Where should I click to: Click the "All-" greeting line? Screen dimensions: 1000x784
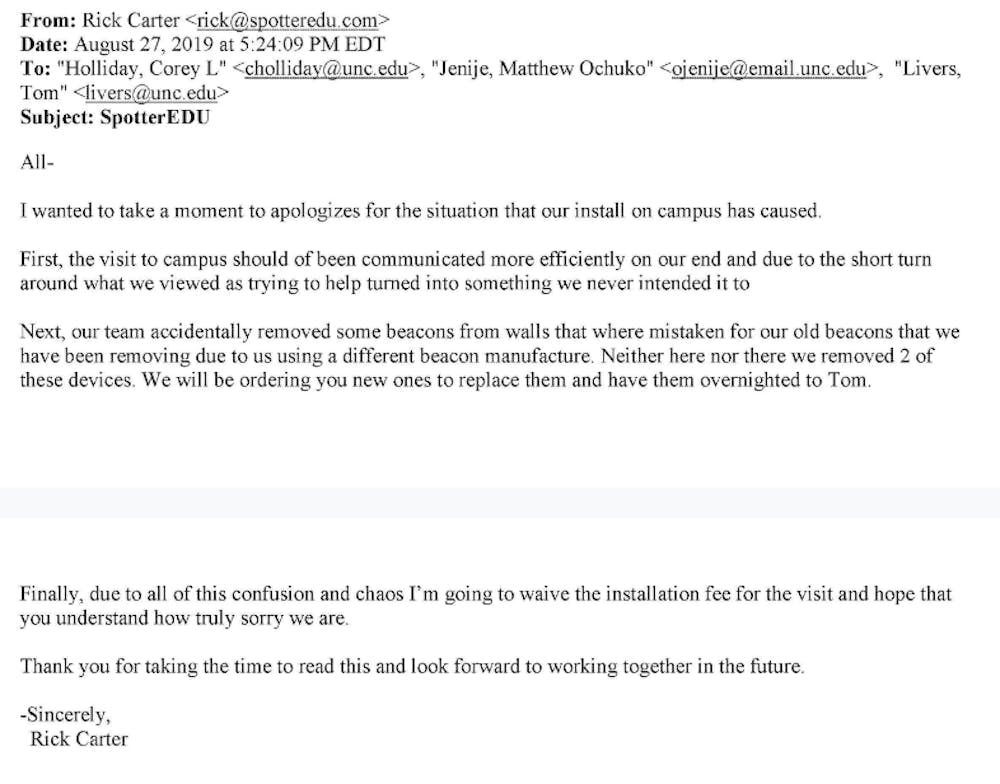(x=35, y=163)
